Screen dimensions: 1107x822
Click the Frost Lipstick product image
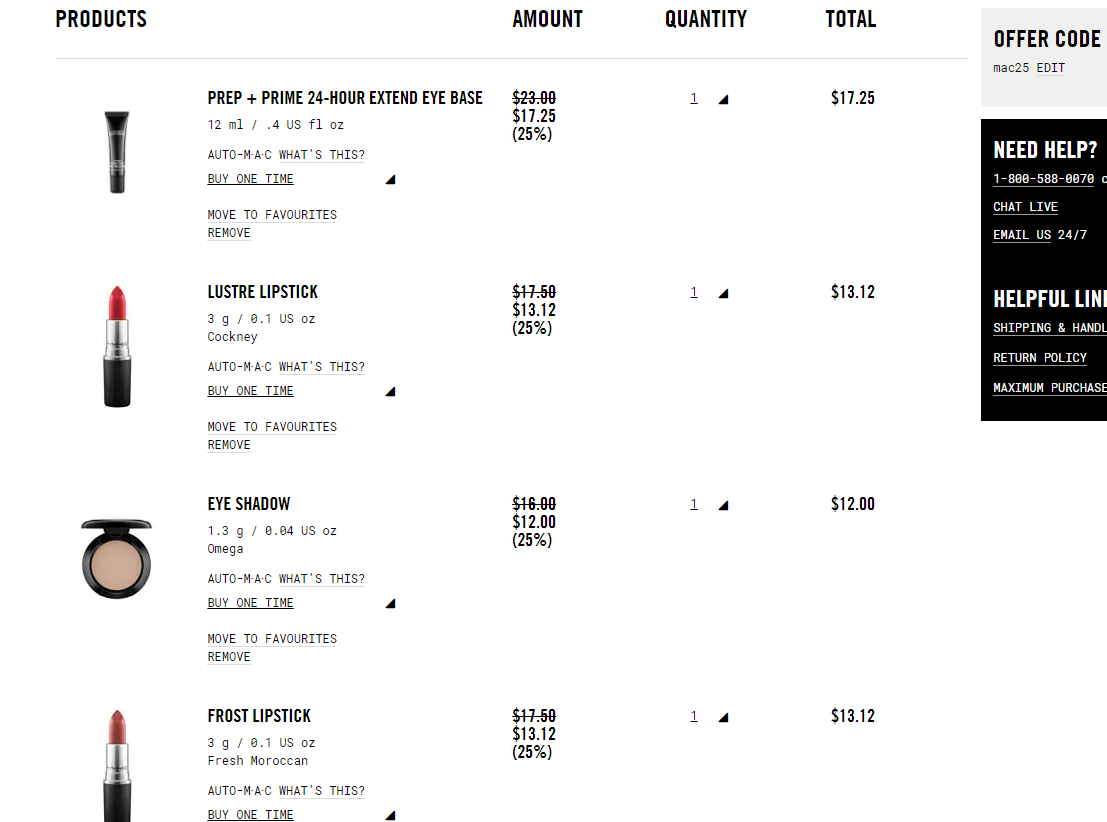(117, 765)
